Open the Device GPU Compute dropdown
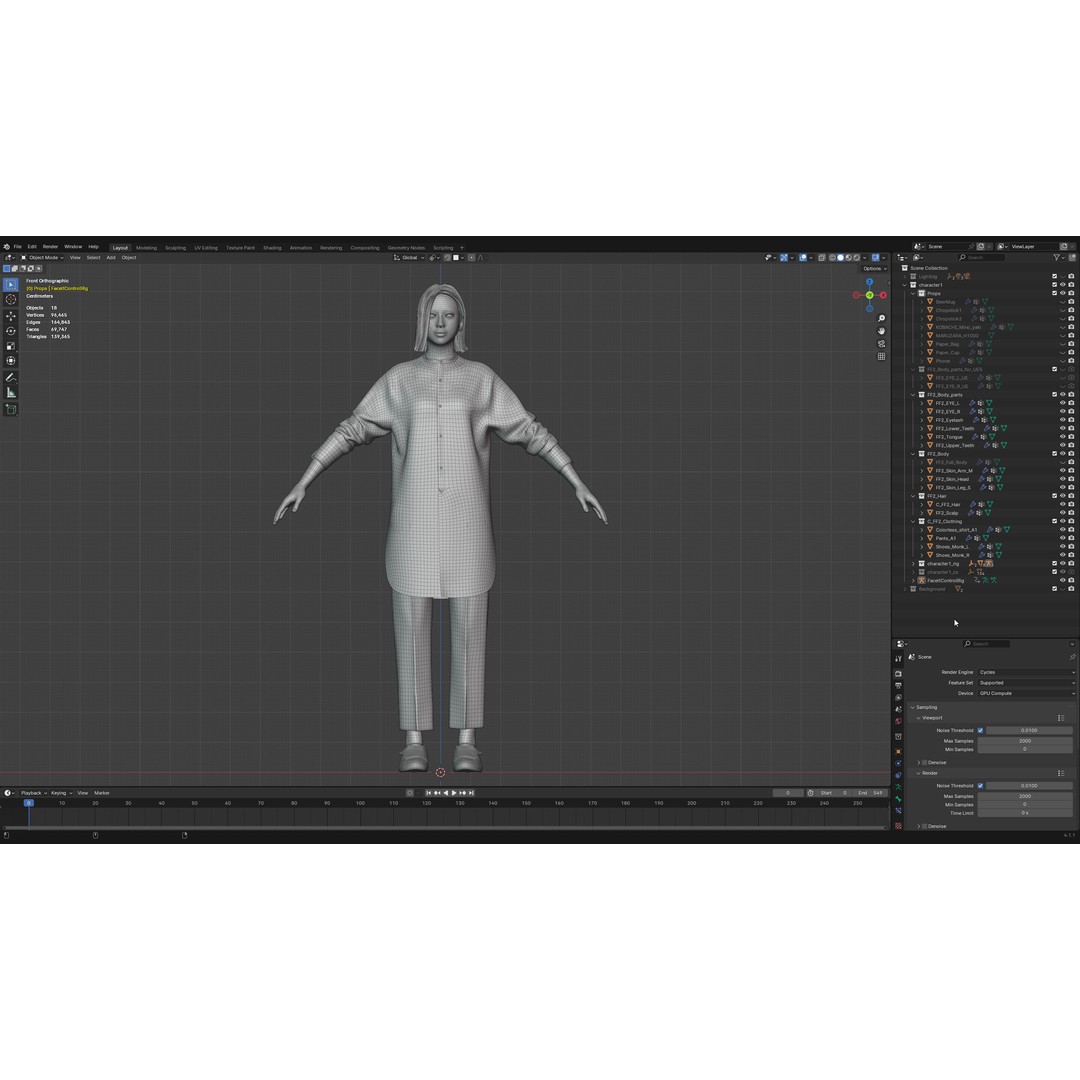This screenshot has width=1080, height=1080. click(x=1026, y=694)
